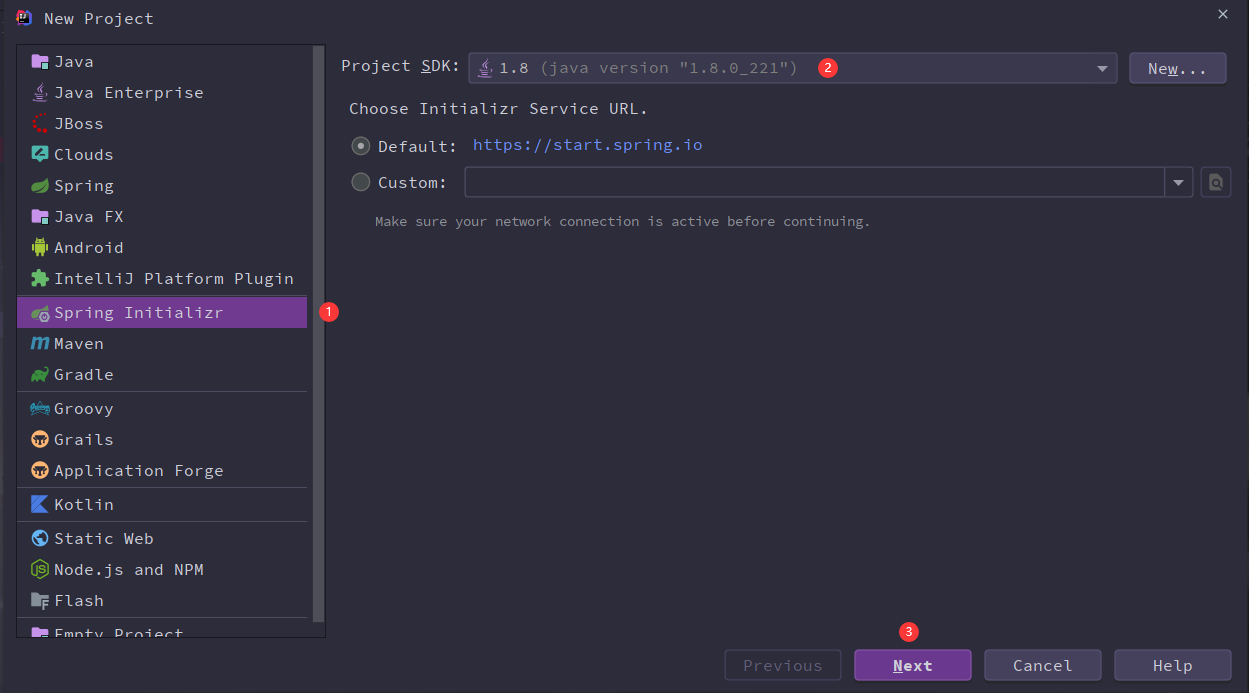Click the Clouds project icon

coord(40,155)
